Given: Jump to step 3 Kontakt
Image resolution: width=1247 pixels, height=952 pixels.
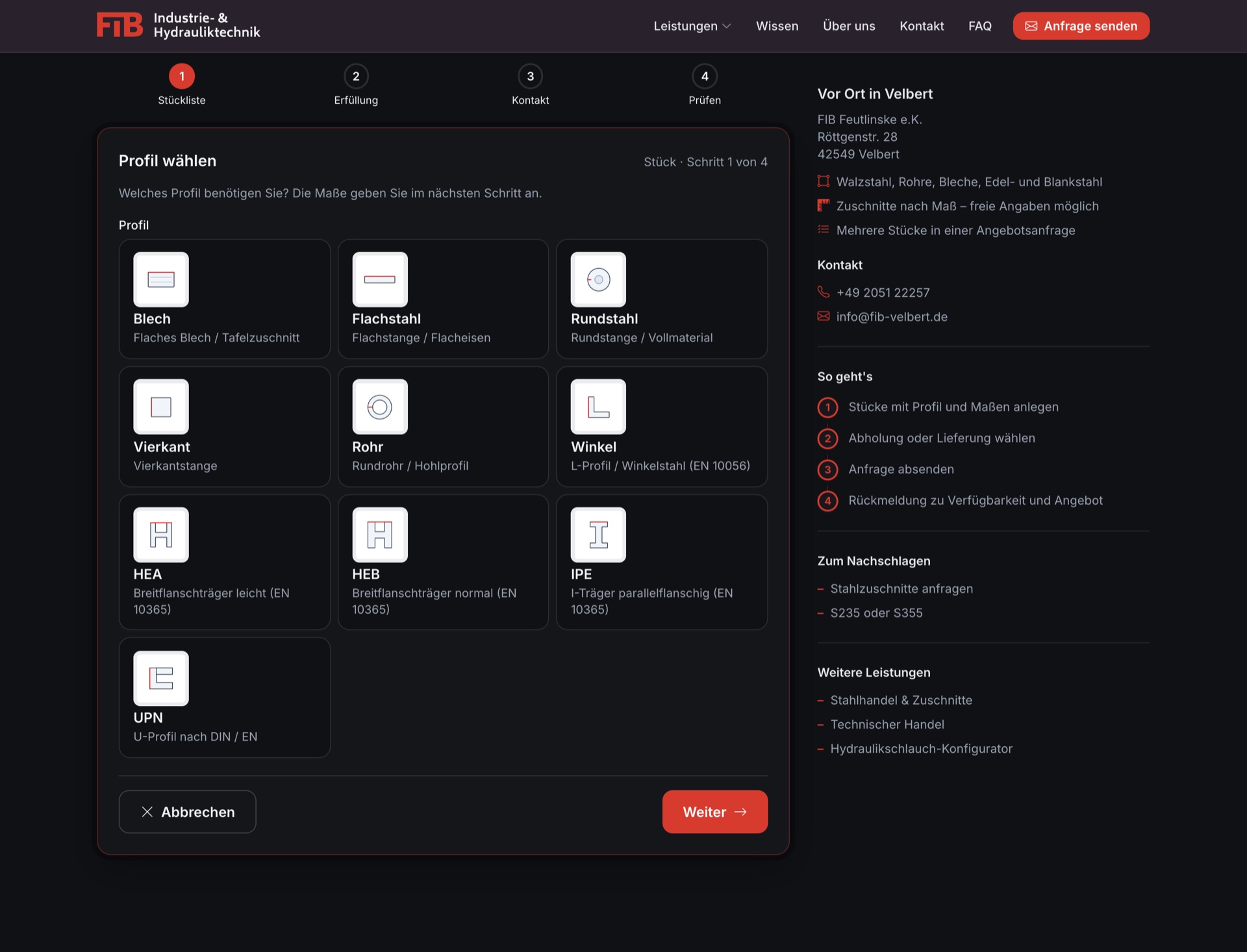Looking at the screenshot, I should pos(530,85).
